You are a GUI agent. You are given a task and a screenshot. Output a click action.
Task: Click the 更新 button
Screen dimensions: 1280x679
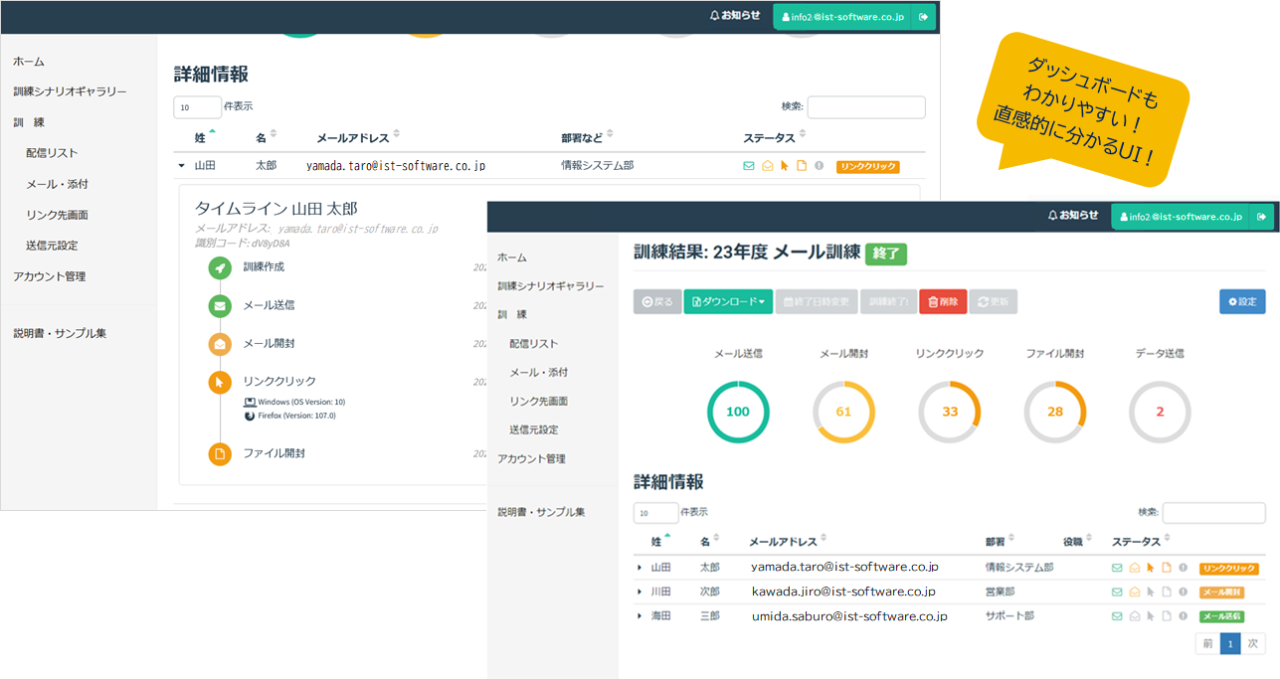pos(994,301)
